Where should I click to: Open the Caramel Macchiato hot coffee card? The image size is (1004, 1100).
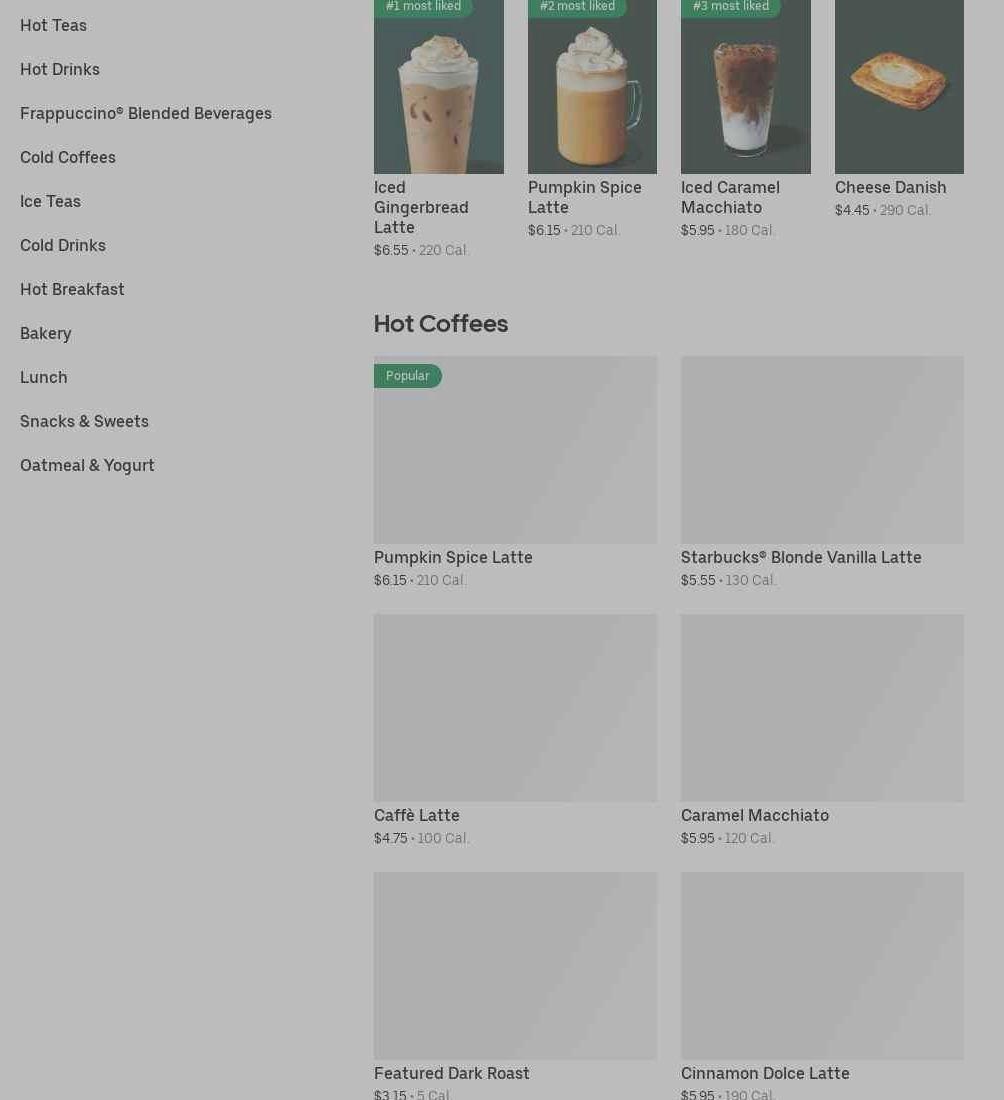pos(822,730)
